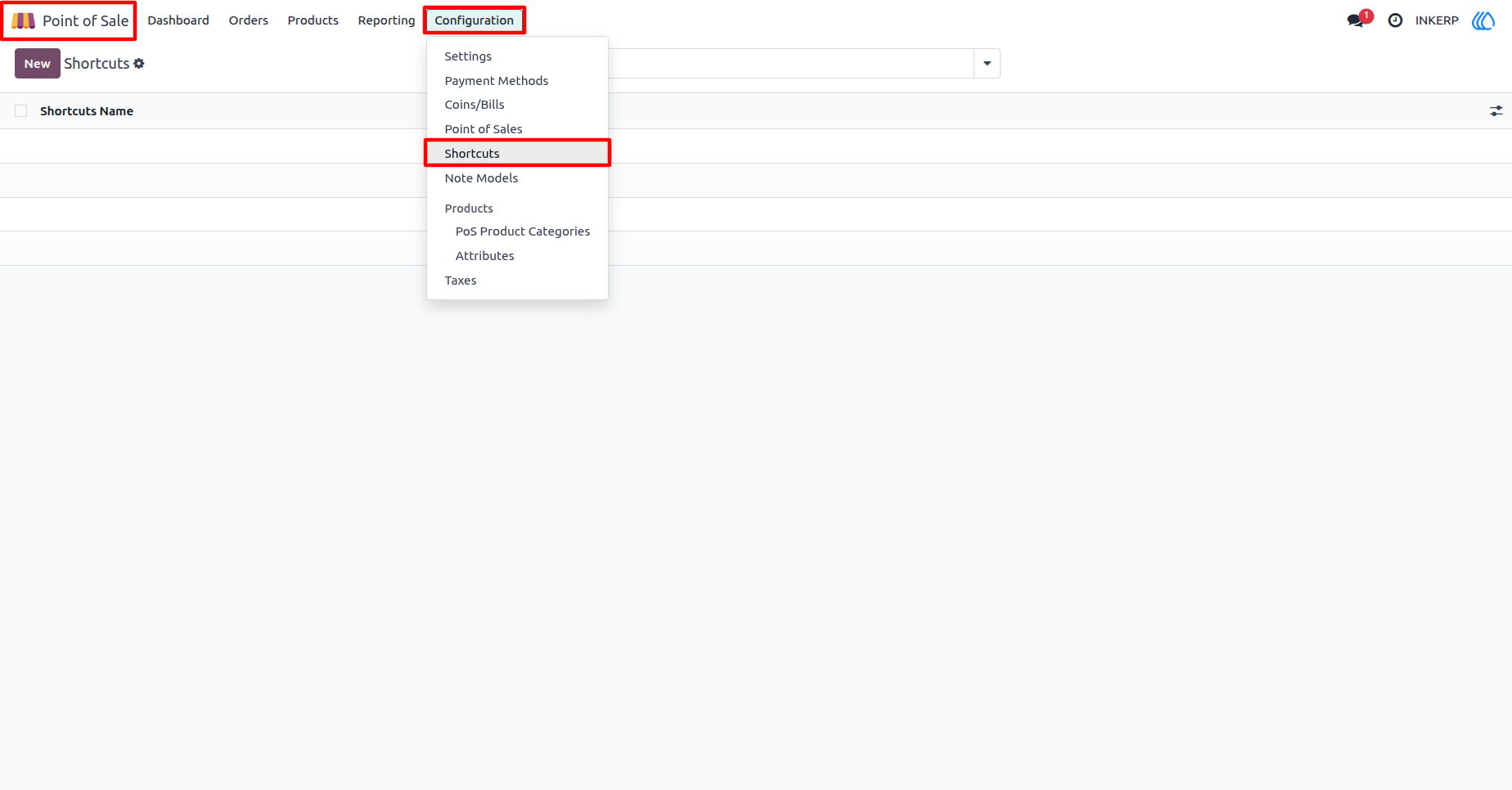Select Settings from Configuration dropdown

point(517,56)
